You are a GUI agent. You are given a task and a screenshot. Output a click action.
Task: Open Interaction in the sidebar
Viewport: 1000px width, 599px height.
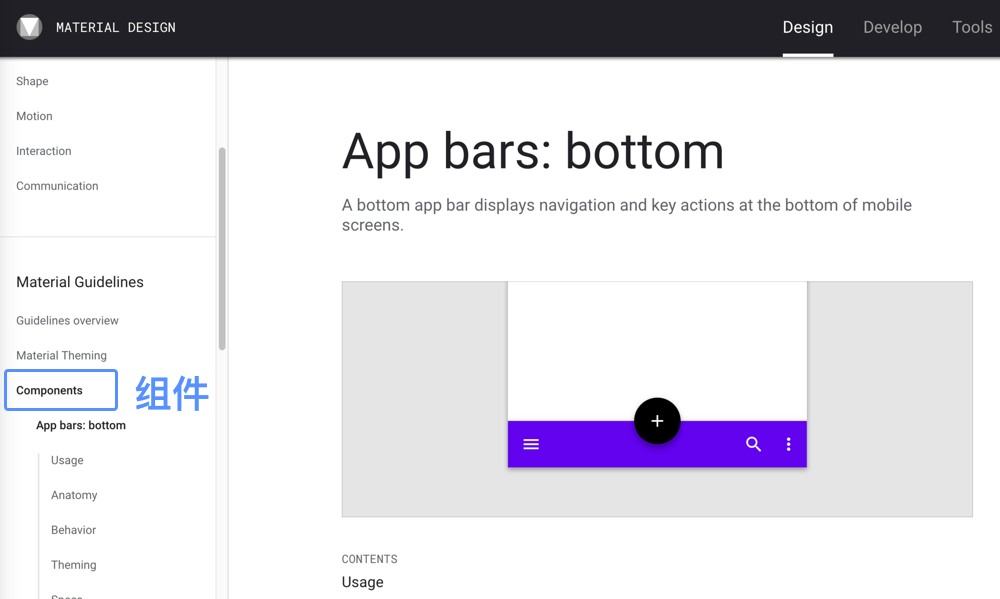(x=43, y=151)
